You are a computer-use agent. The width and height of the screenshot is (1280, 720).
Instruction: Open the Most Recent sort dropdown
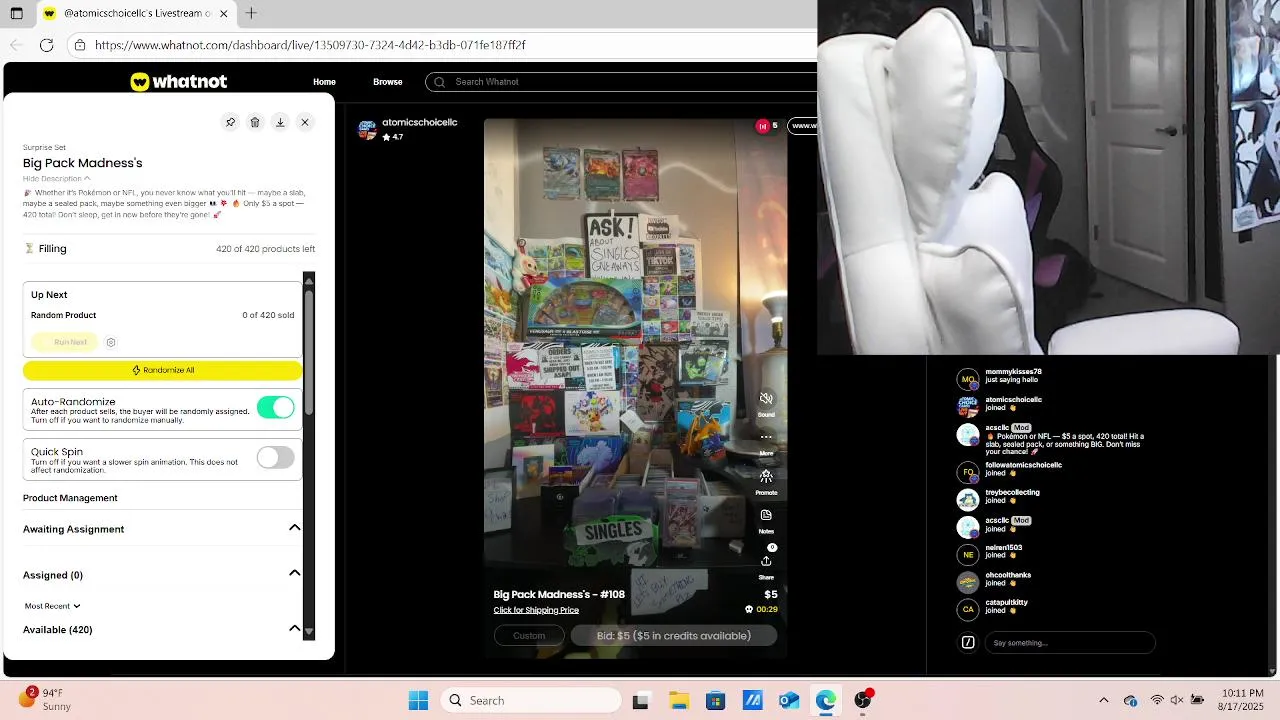click(52, 606)
